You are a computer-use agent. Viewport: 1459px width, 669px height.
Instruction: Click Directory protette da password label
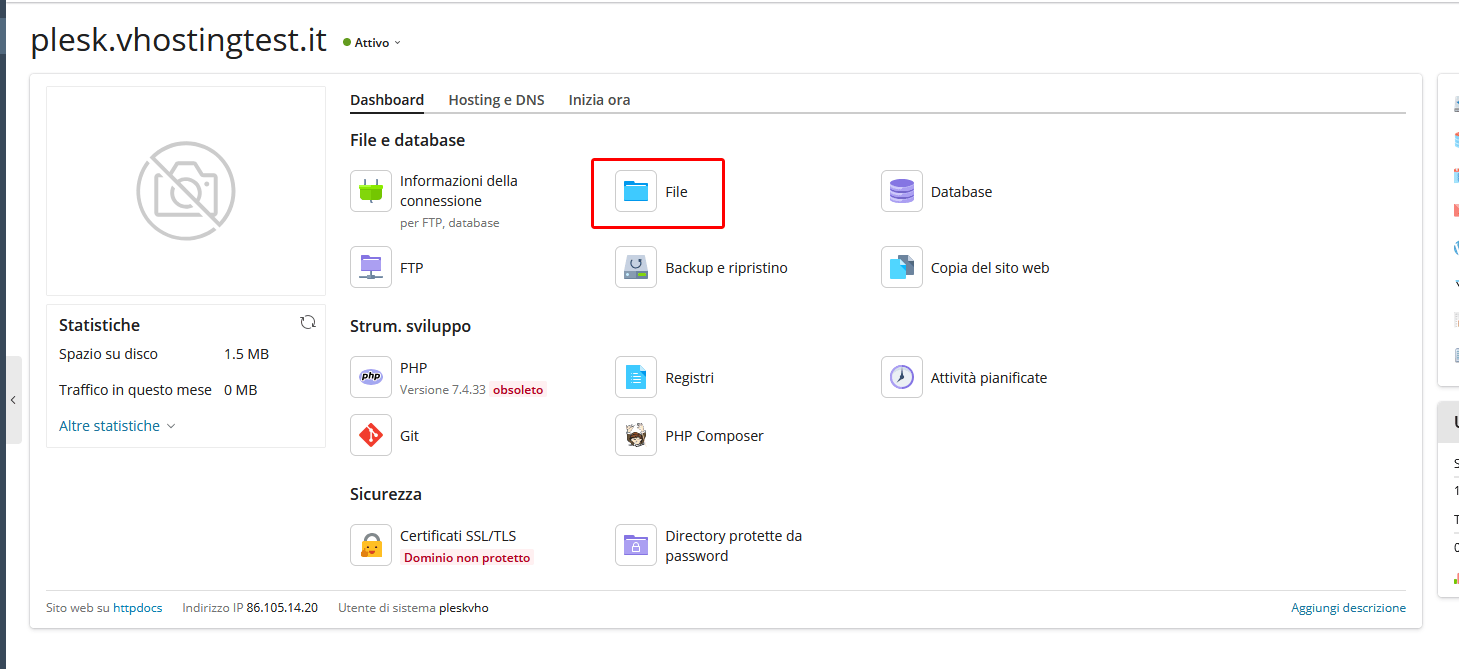pyautogui.click(x=734, y=546)
